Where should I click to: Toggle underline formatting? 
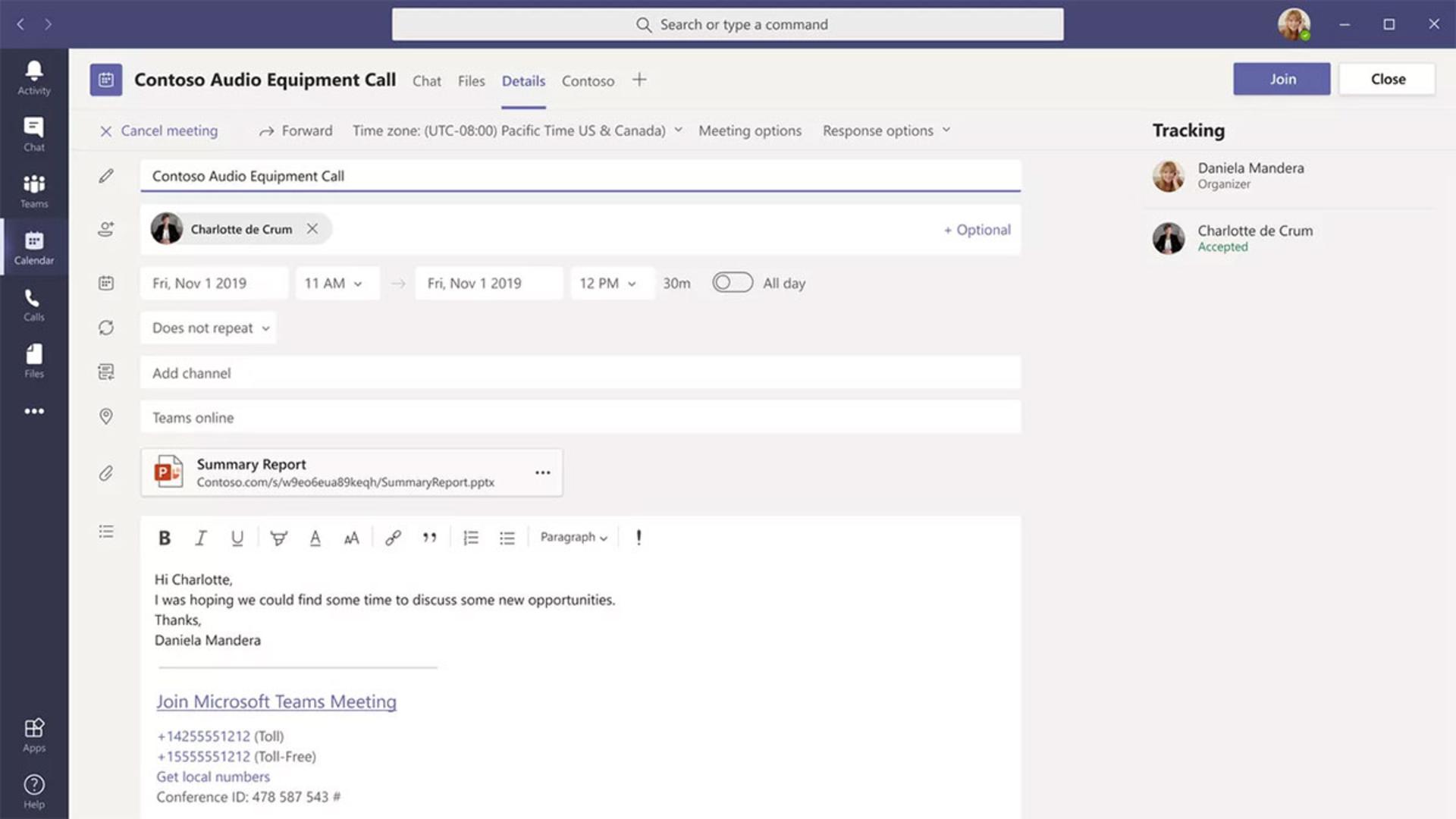click(237, 538)
